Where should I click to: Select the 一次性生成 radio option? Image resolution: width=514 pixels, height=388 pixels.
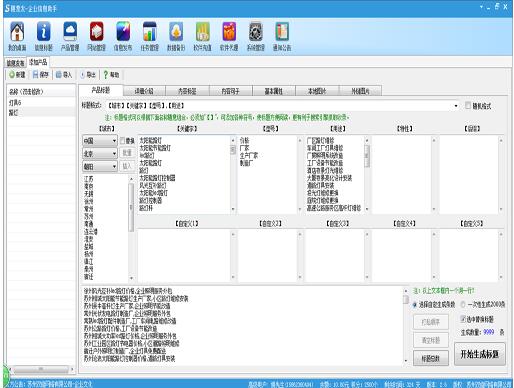[463, 304]
